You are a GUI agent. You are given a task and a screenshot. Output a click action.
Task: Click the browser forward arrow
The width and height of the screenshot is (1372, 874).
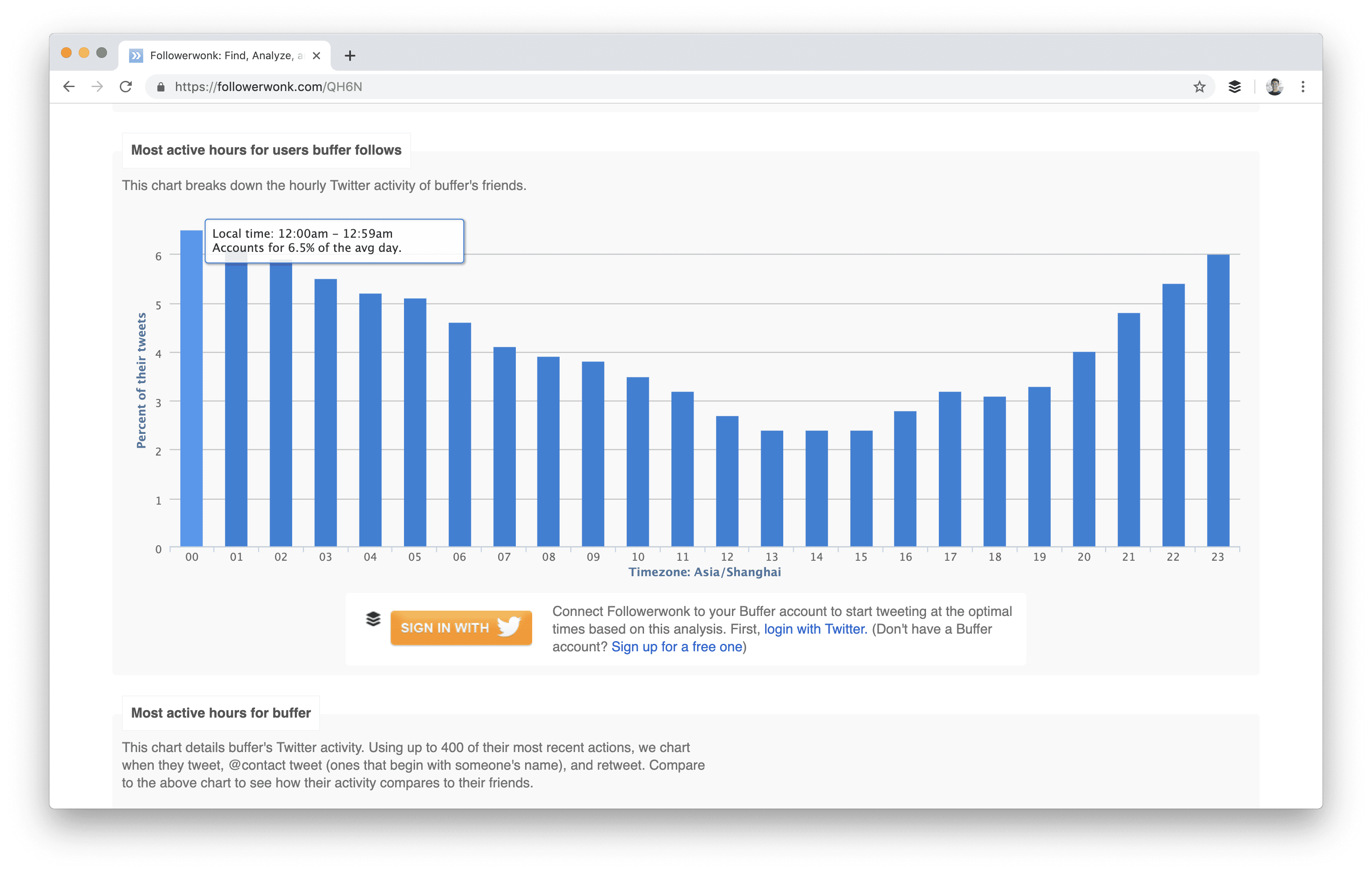(x=97, y=87)
